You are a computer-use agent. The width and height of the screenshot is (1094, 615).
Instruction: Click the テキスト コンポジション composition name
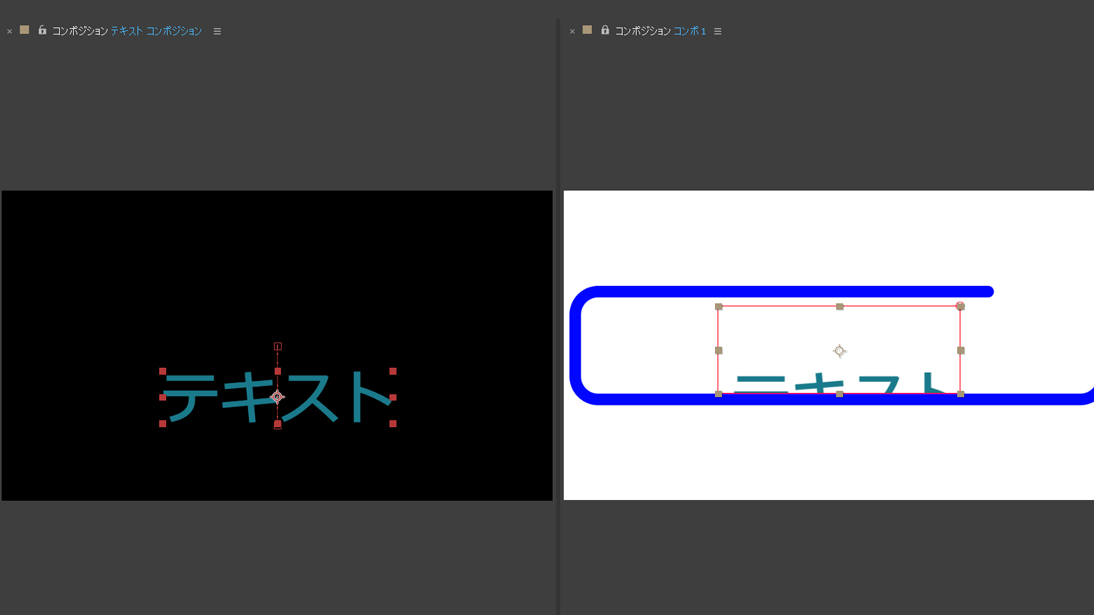(x=156, y=31)
